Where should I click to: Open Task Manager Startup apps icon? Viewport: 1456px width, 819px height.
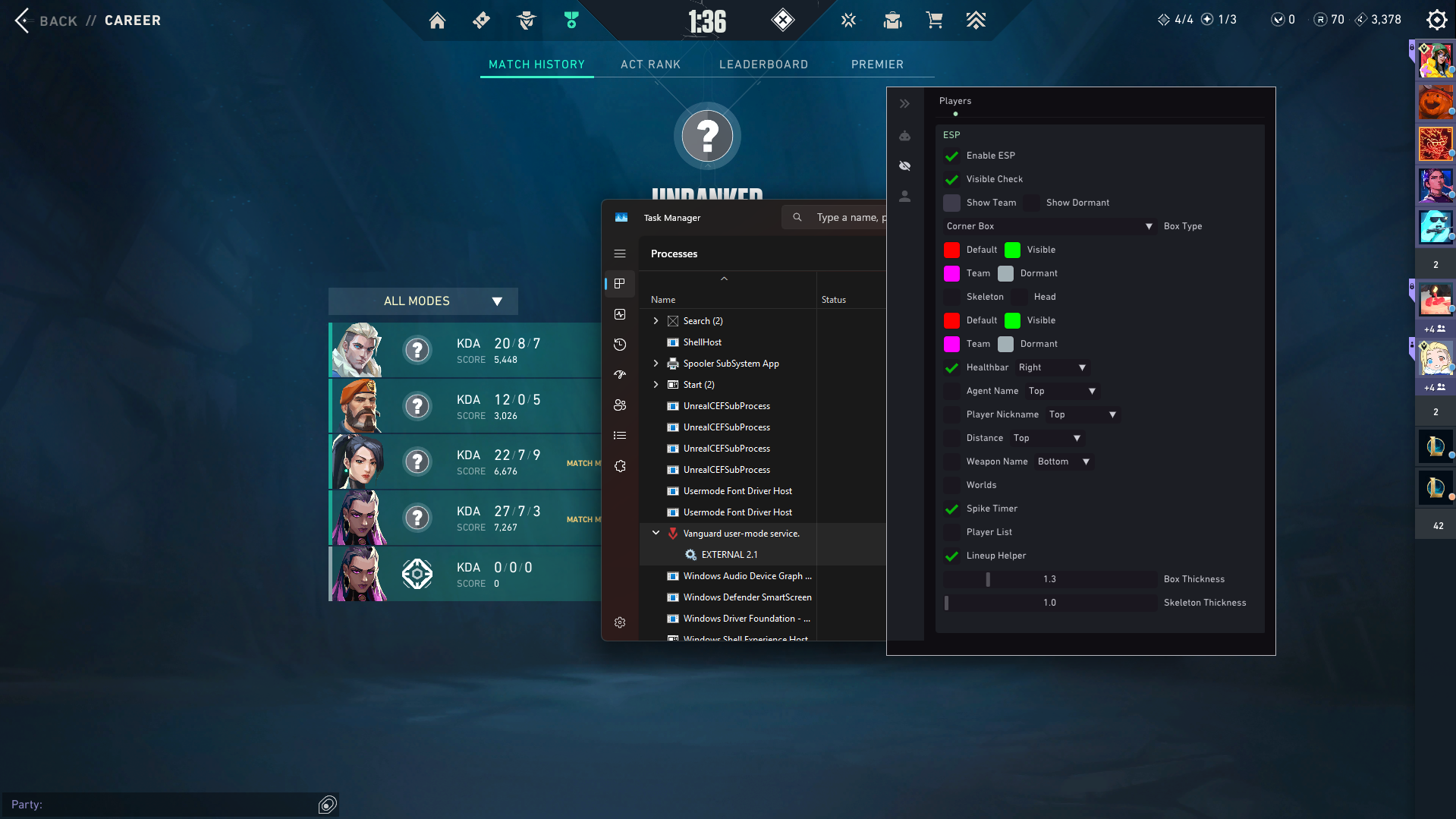[x=620, y=374]
